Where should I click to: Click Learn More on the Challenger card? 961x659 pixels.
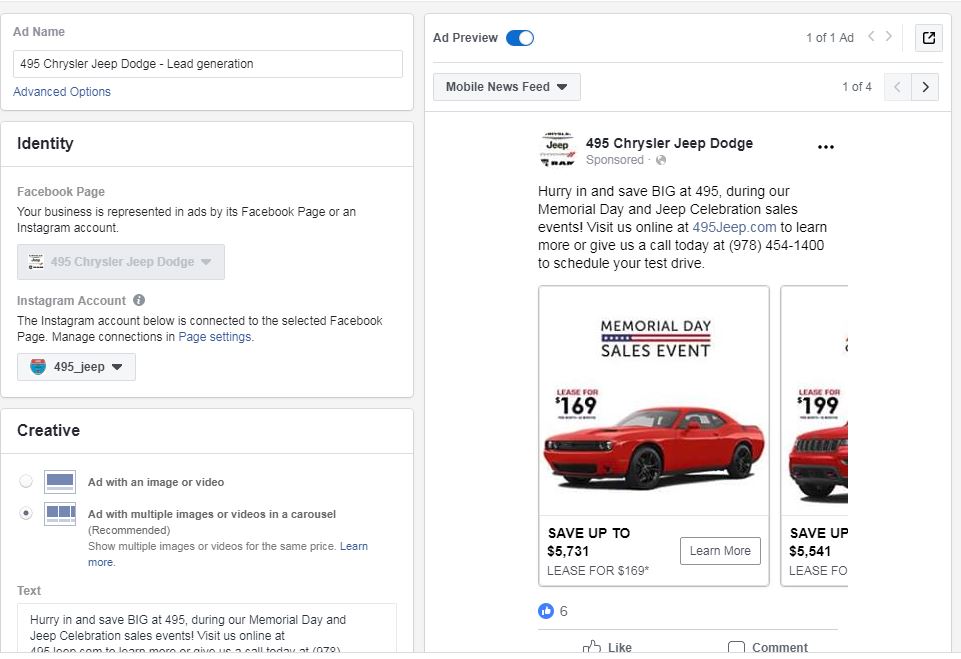(x=720, y=550)
